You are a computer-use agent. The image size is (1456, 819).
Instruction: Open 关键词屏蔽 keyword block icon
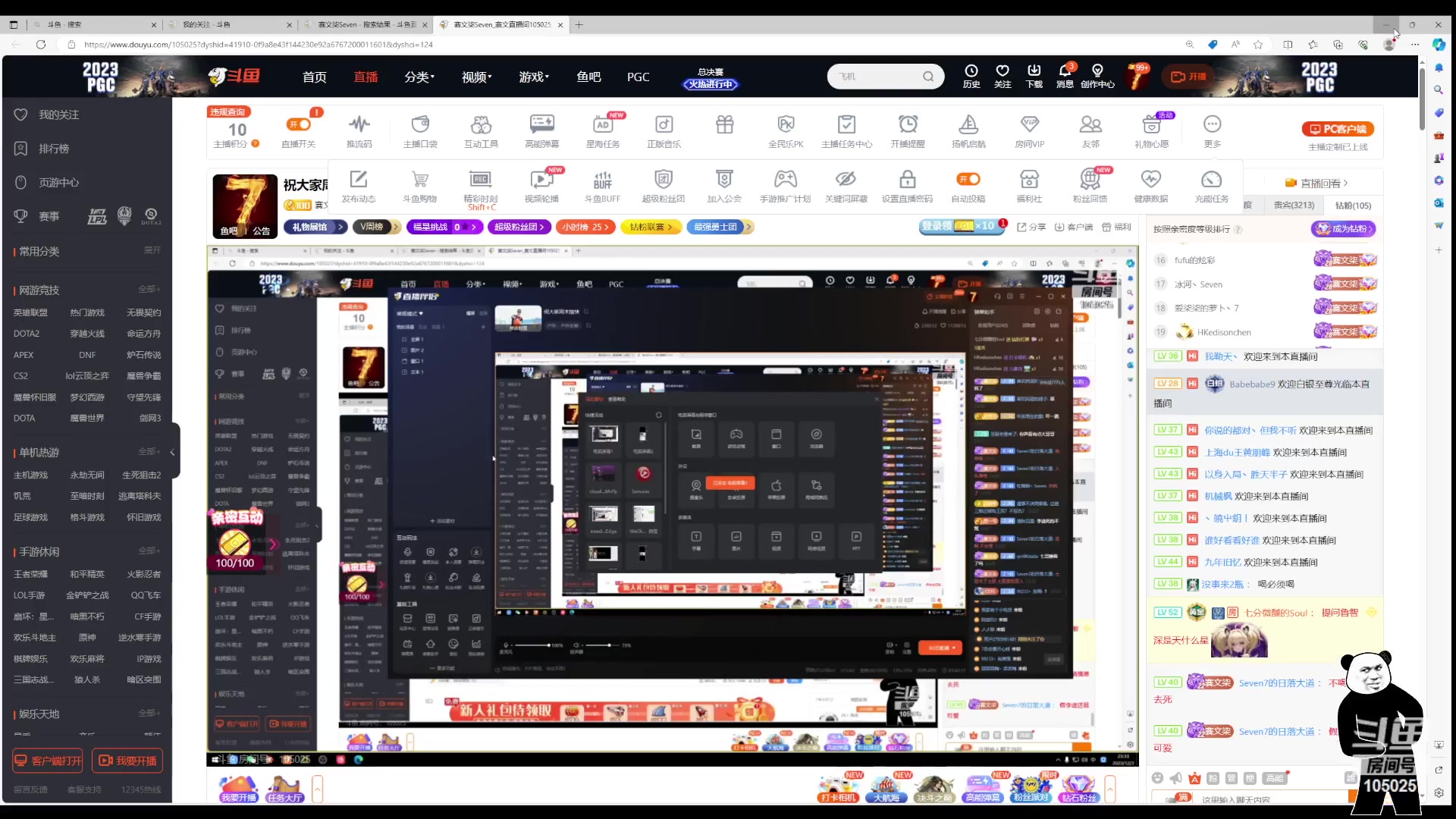pyautogui.click(x=846, y=186)
